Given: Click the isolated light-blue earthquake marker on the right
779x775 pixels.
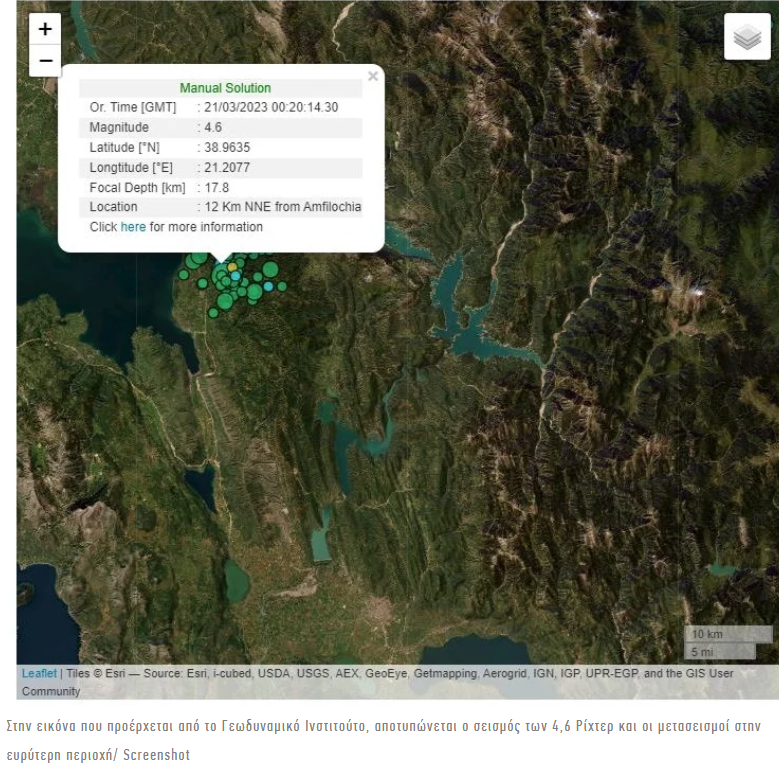Looking at the screenshot, I should pos(268,287).
